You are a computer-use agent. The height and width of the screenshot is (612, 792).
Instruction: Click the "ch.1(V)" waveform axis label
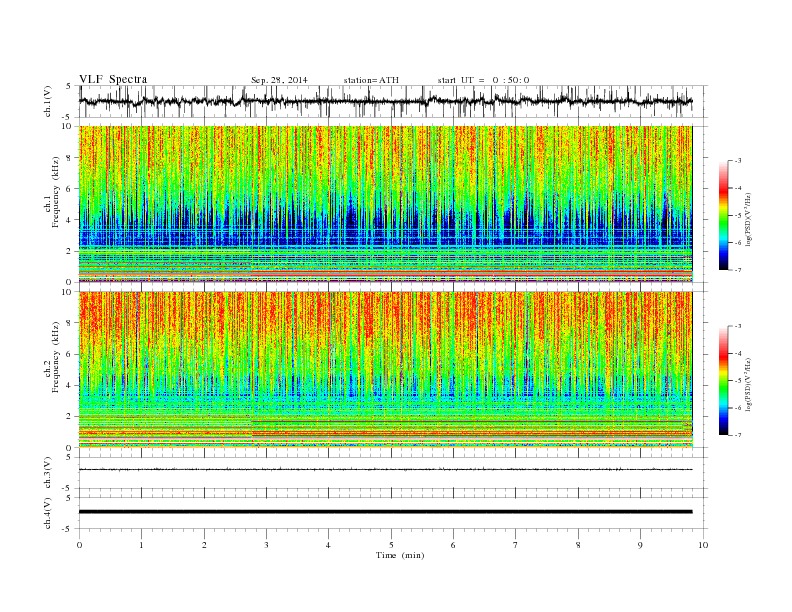click(48, 101)
